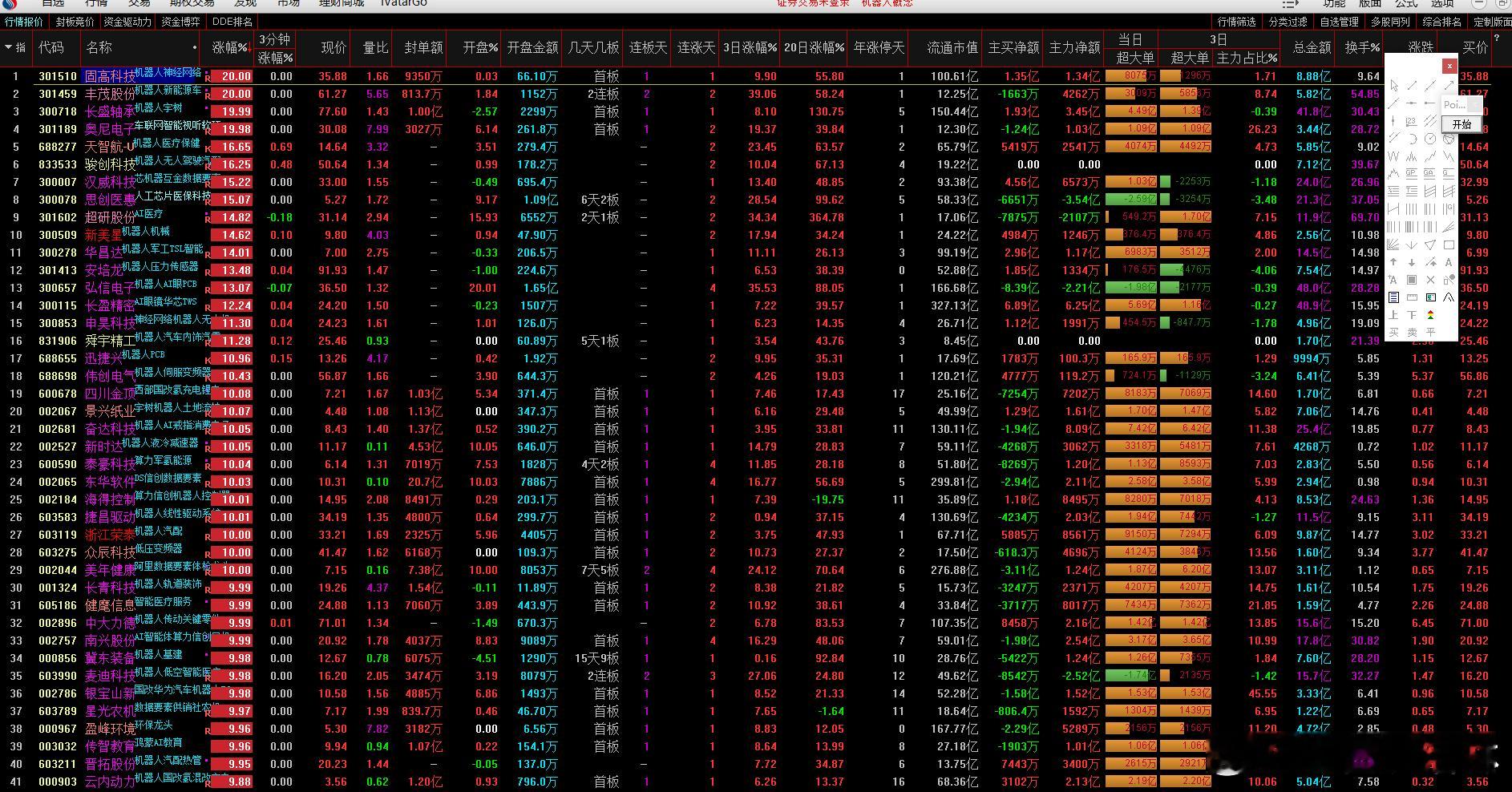This screenshot has width=1512, height=792.
Task: Select the arc drawing tool
Action: click(x=1412, y=138)
